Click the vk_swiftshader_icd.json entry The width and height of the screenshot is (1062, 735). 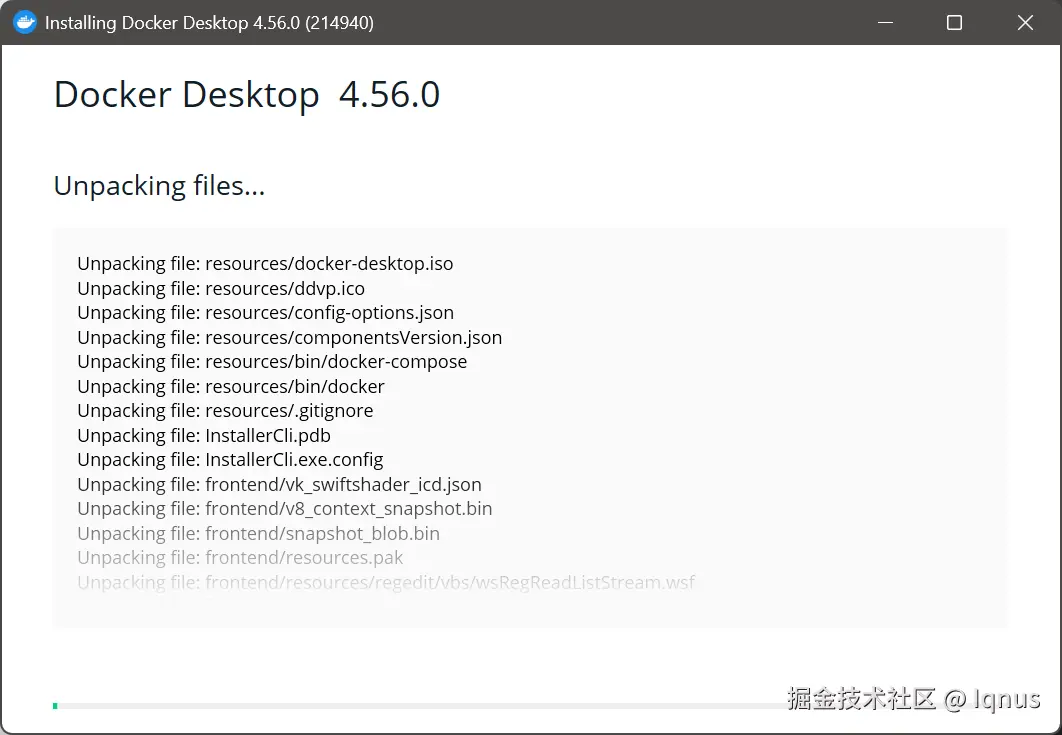tap(279, 484)
